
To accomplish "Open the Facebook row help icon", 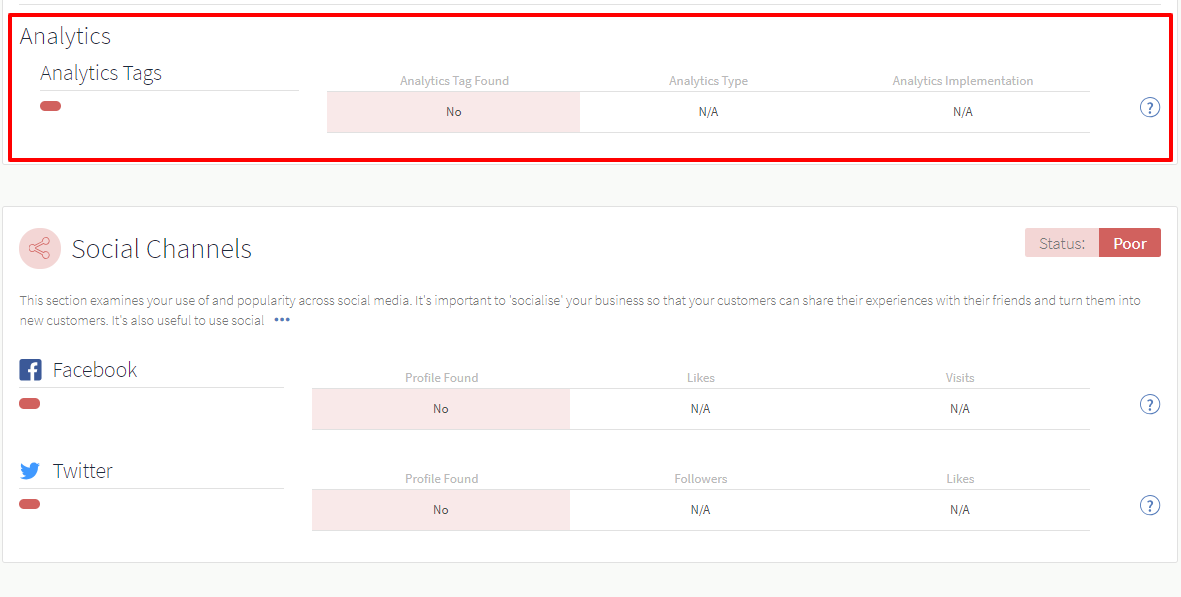I will (1149, 404).
